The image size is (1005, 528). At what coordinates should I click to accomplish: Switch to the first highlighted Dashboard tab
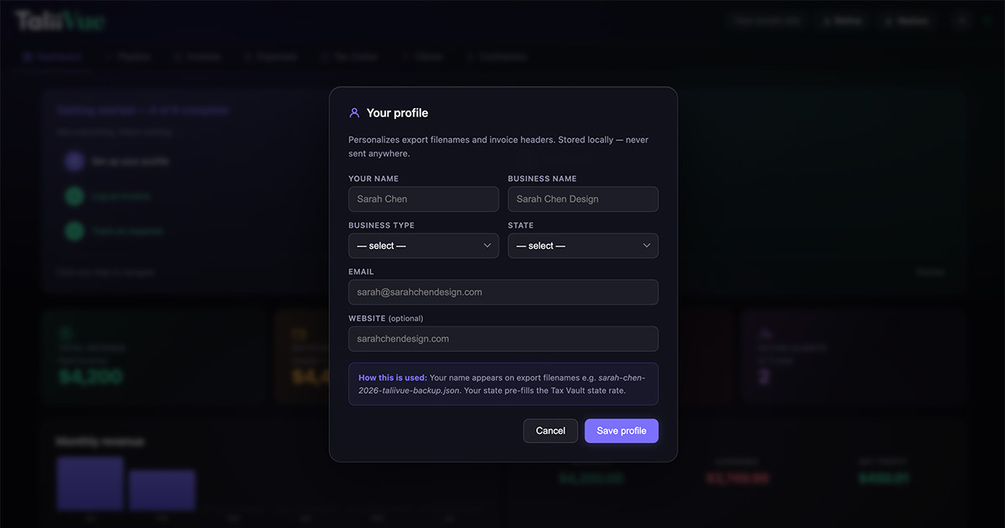tap(53, 57)
